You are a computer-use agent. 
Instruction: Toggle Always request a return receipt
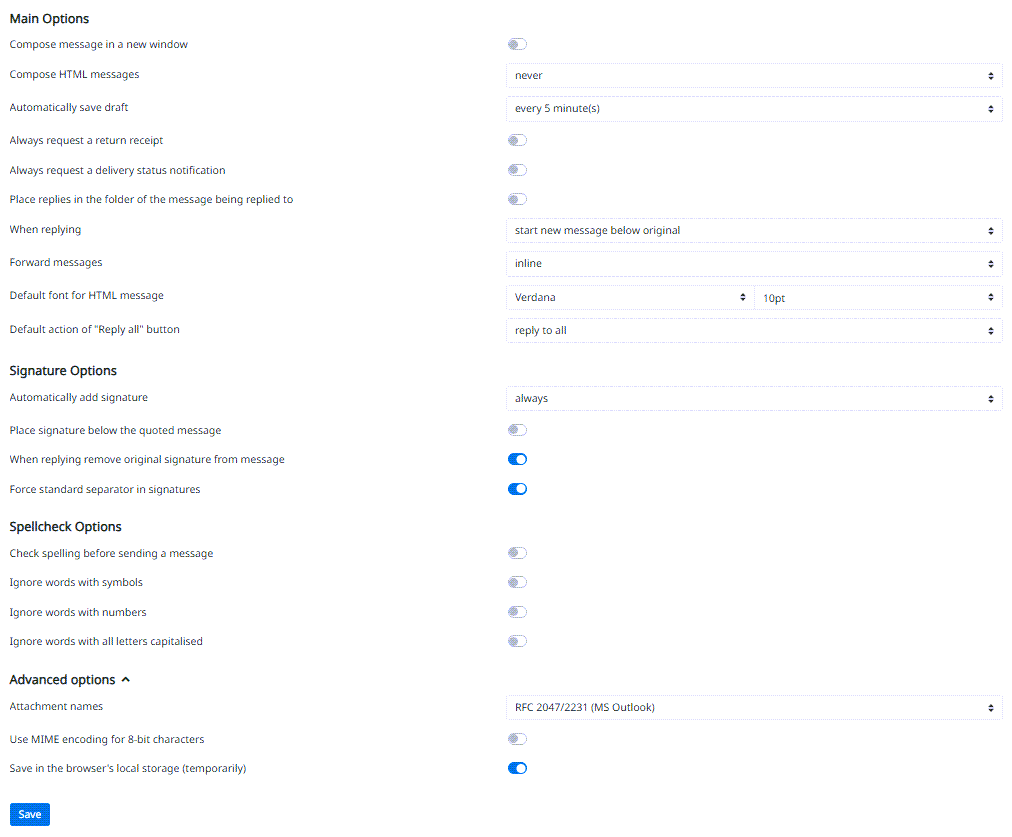(x=517, y=140)
